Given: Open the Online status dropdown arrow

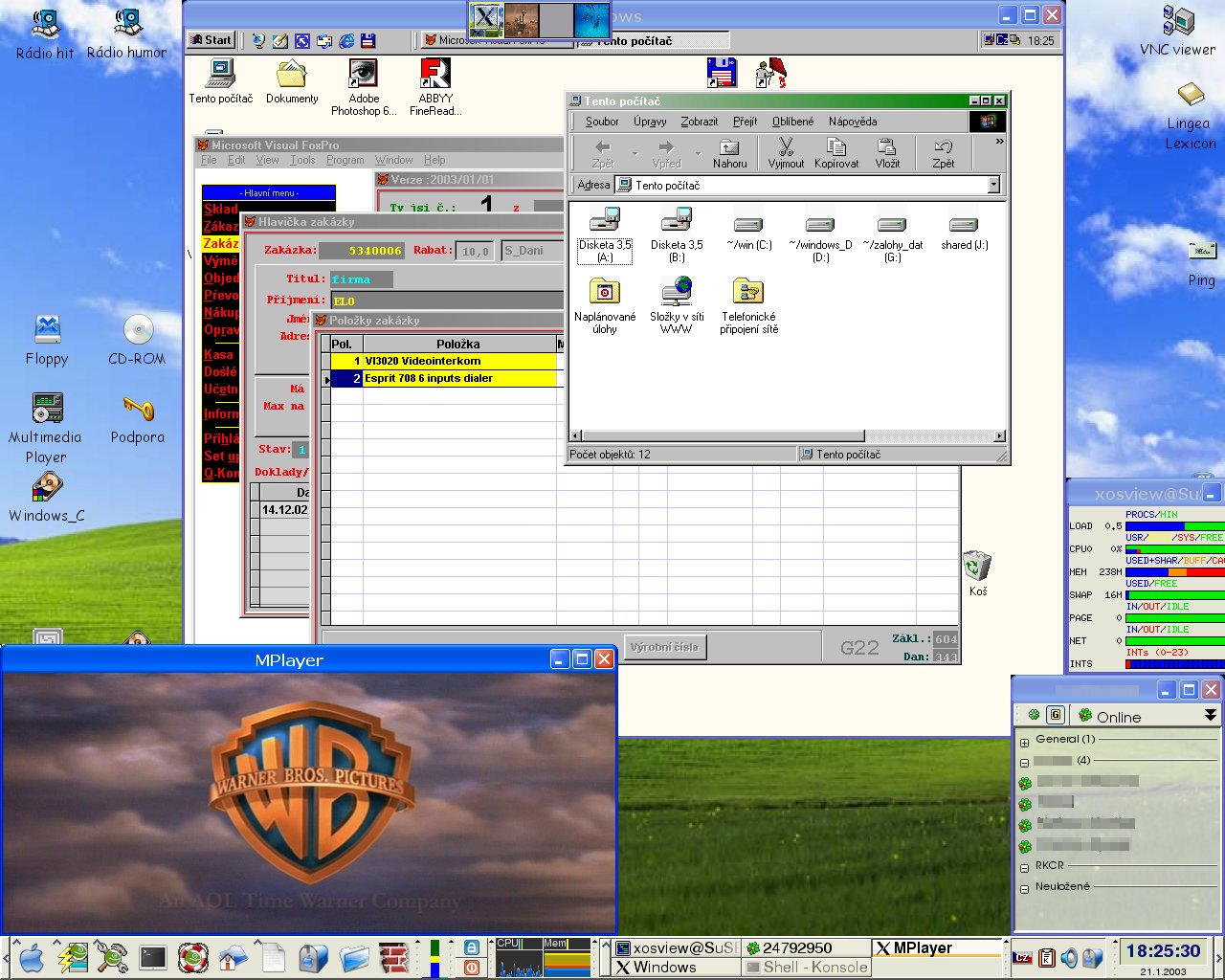Looking at the screenshot, I should (x=1211, y=715).
